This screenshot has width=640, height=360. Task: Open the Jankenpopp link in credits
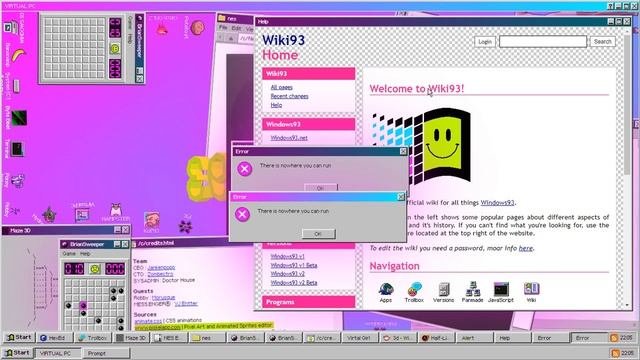tap(161, 267)
